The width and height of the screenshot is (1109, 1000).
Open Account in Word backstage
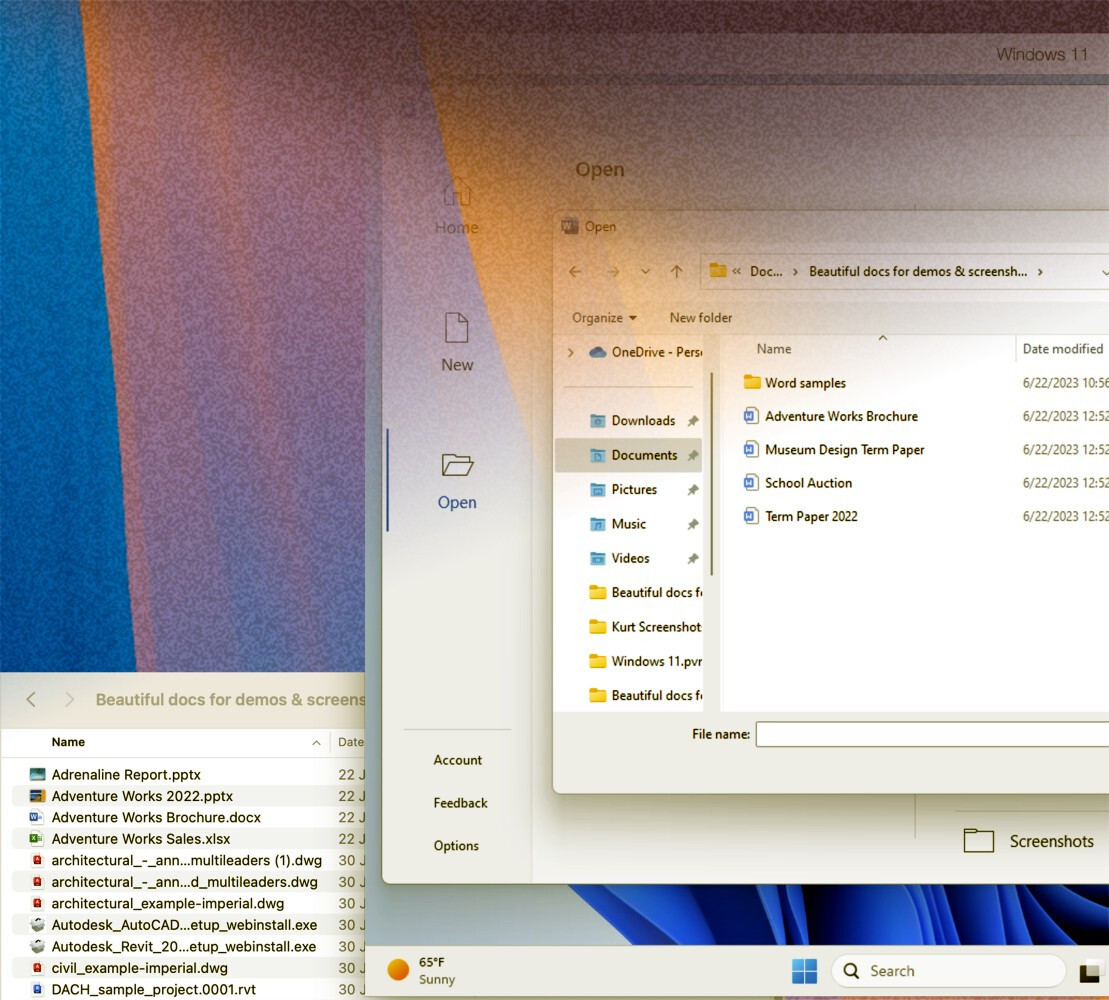[x=457, y=760]
